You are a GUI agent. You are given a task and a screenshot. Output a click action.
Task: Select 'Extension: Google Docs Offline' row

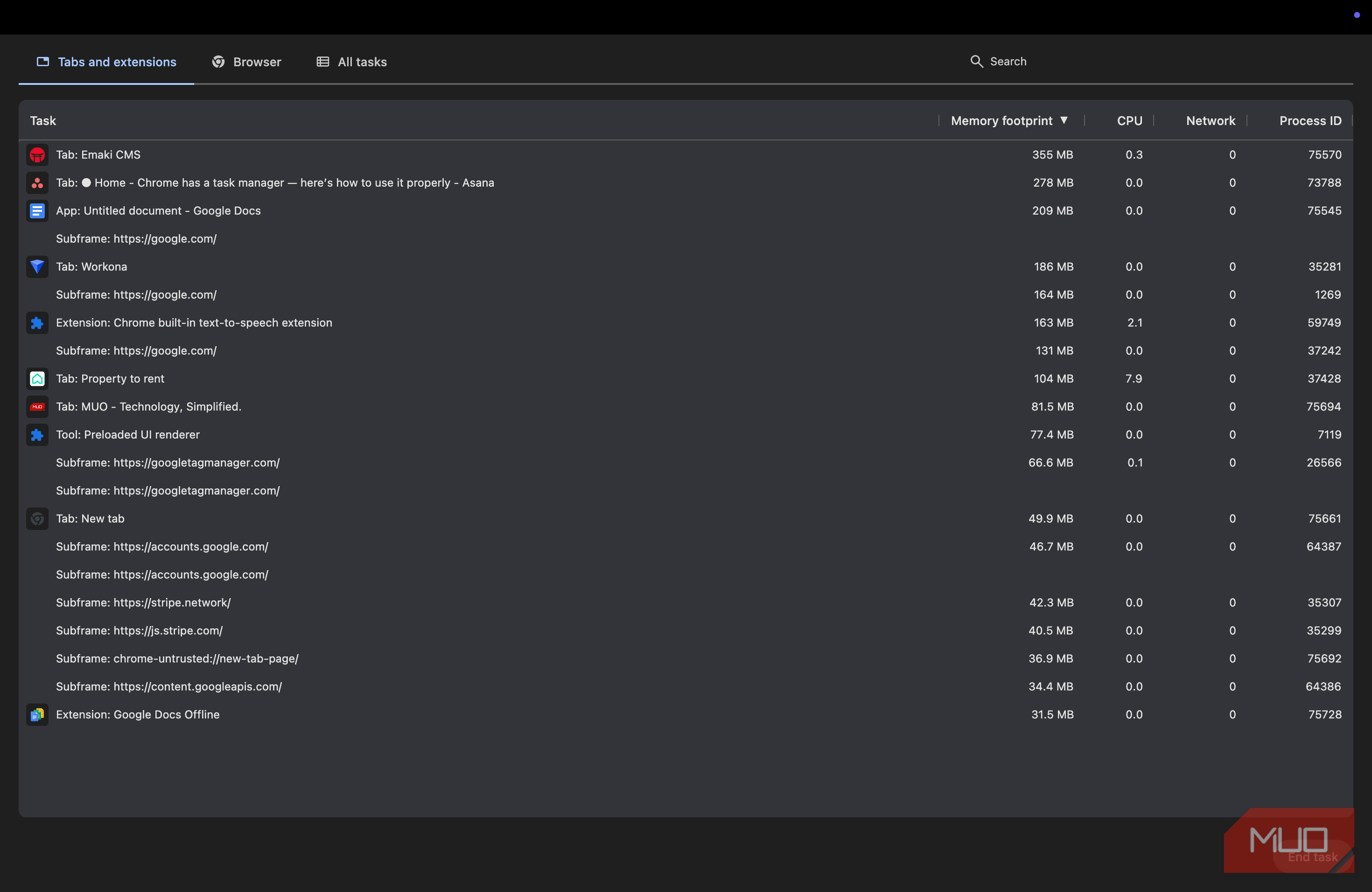[686, 715]
